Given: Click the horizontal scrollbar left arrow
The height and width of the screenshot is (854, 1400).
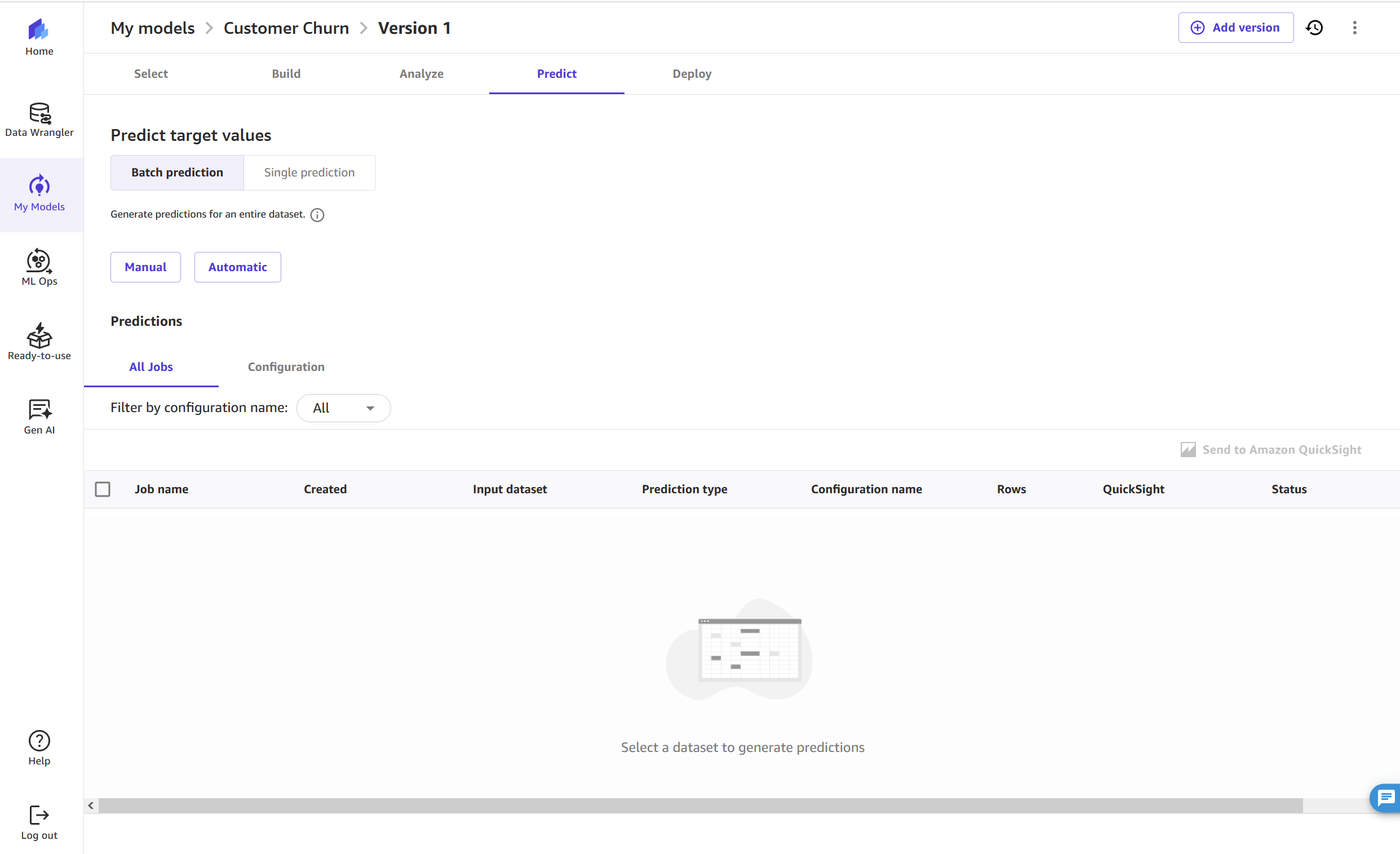Looking at the screenshot, I should (x=91, y=806).
